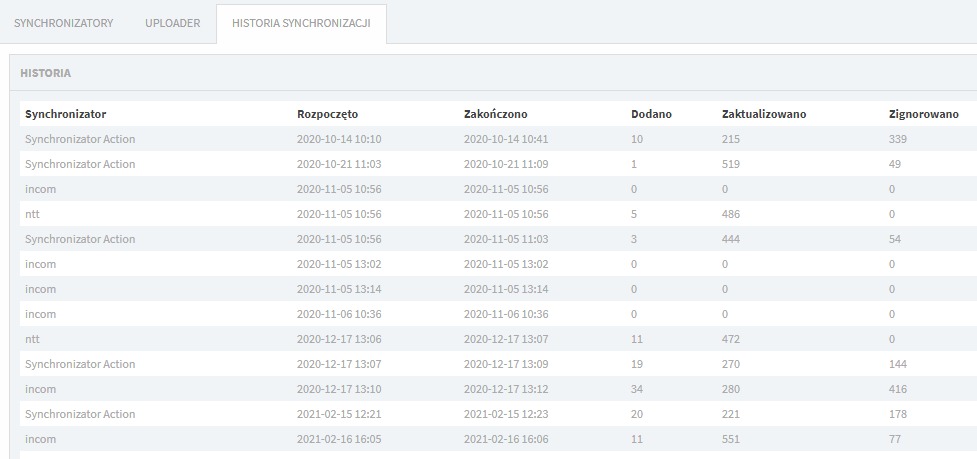Click end time 2021-02-15 12:23
This screenshot has width=977, height=459.
click(506, 414)
